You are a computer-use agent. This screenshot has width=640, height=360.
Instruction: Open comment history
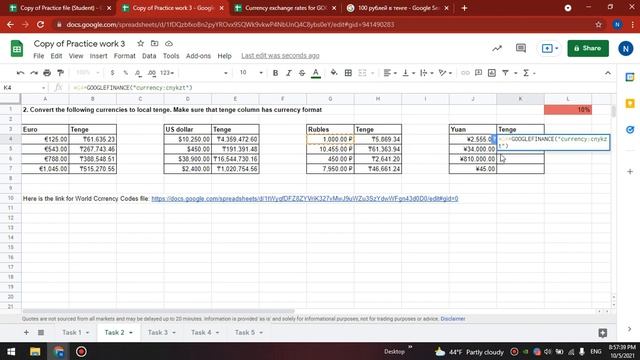[521, 49]
